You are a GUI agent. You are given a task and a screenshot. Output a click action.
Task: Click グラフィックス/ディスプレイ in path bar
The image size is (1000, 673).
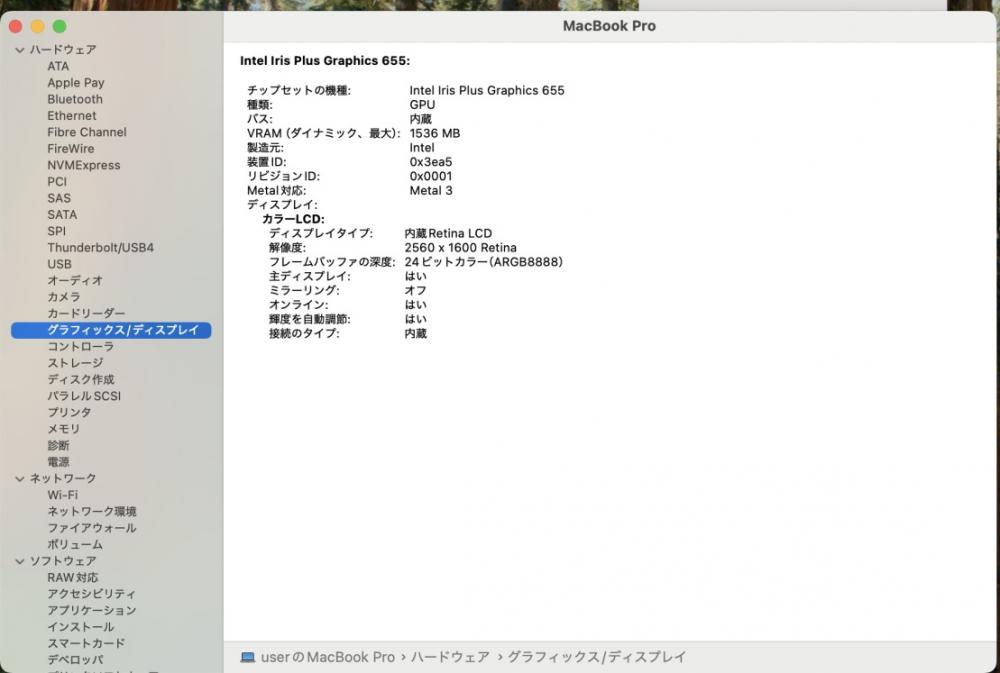597,657
